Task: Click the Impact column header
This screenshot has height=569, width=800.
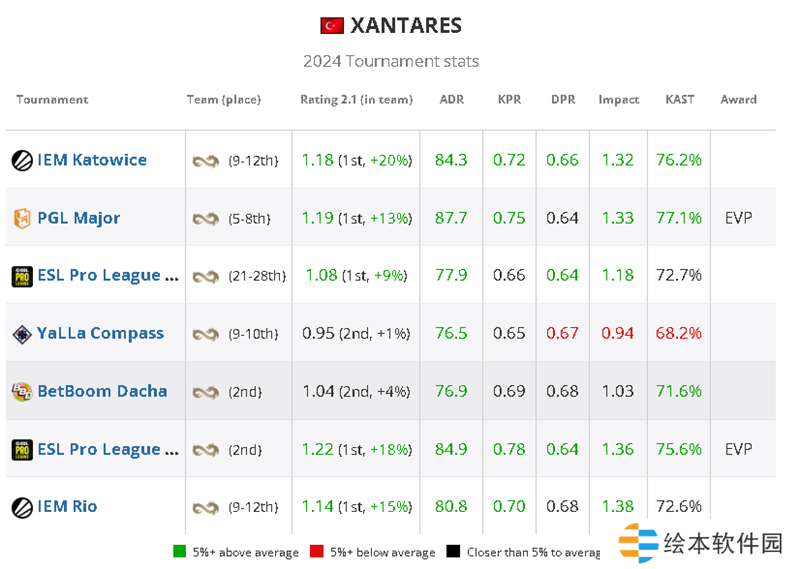Action: coord(619,100)
